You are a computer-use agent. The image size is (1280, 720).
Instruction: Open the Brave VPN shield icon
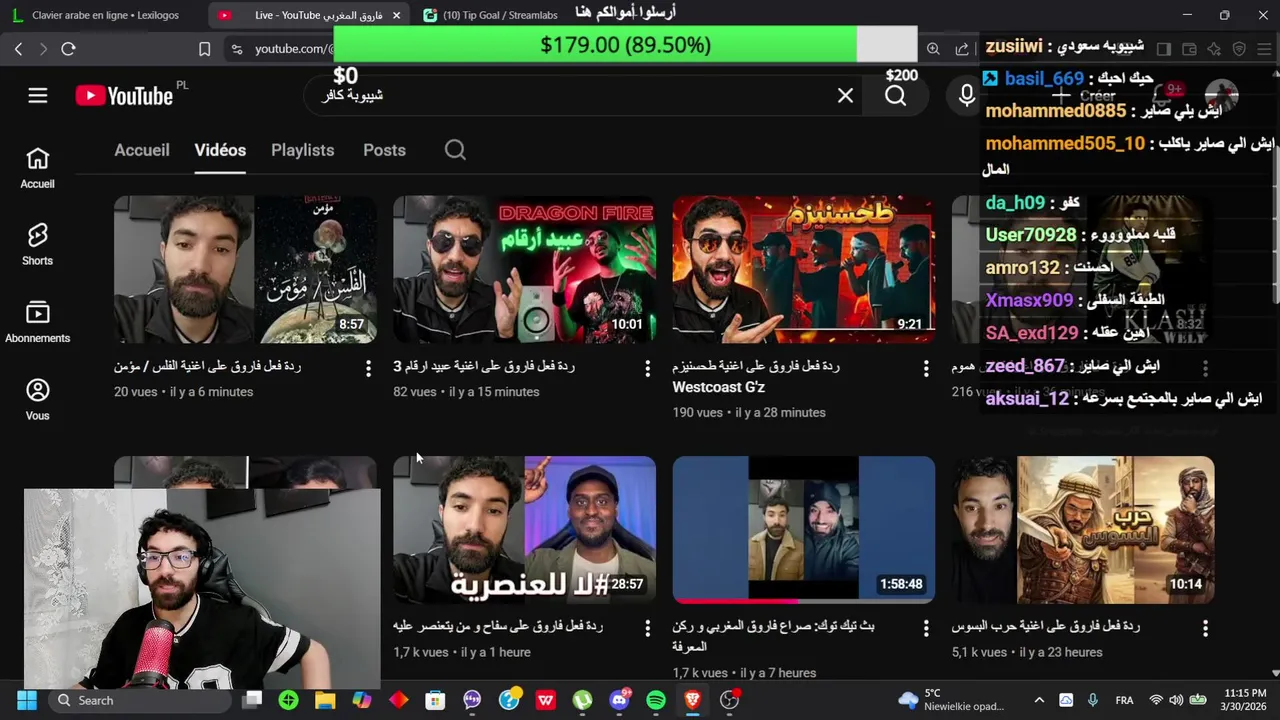(x=1239, y=48)
